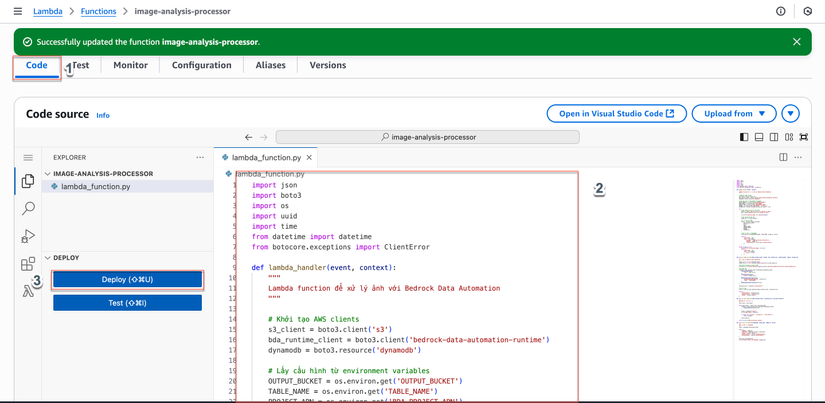
Task: Open Run and Debug view
Action: tap(28, 236)
